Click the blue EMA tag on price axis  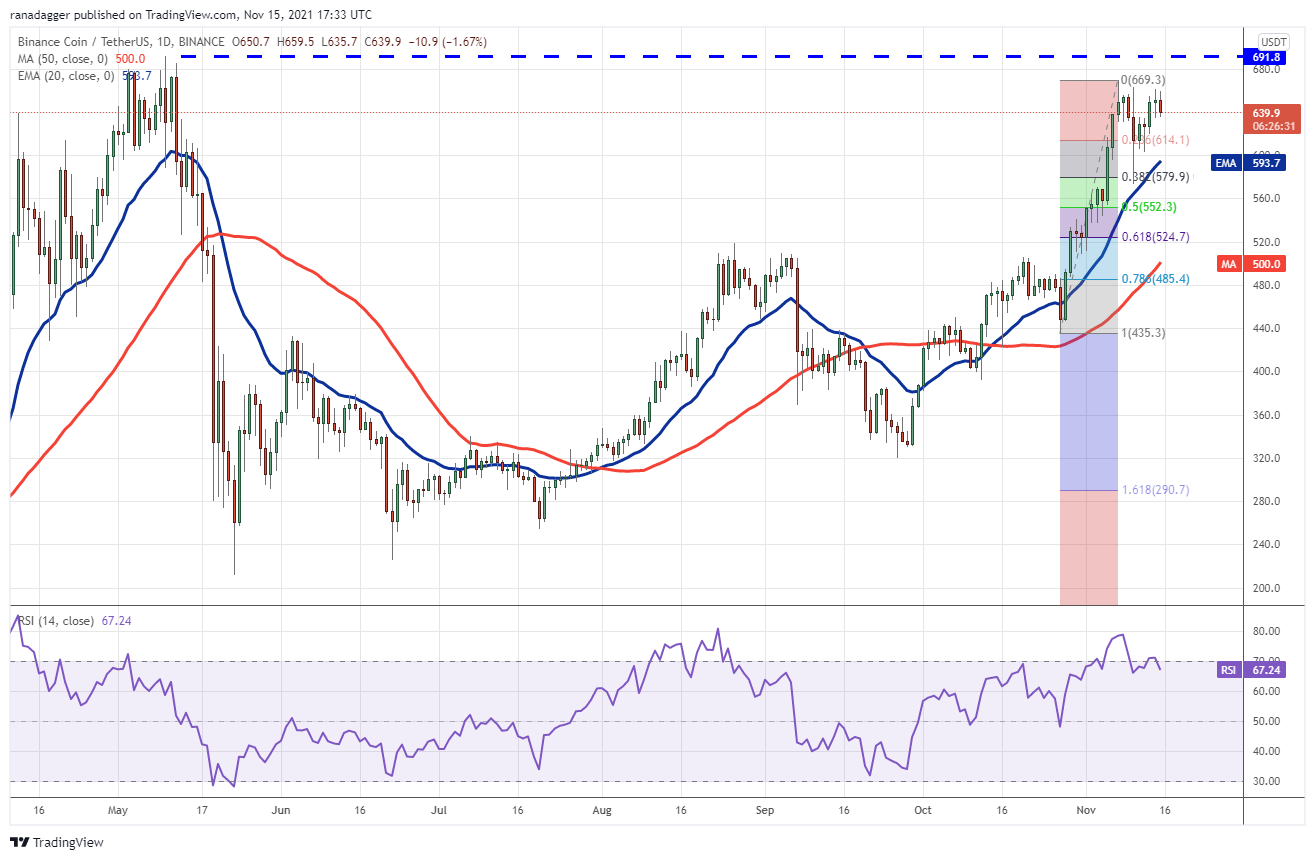coord(1227,162)
